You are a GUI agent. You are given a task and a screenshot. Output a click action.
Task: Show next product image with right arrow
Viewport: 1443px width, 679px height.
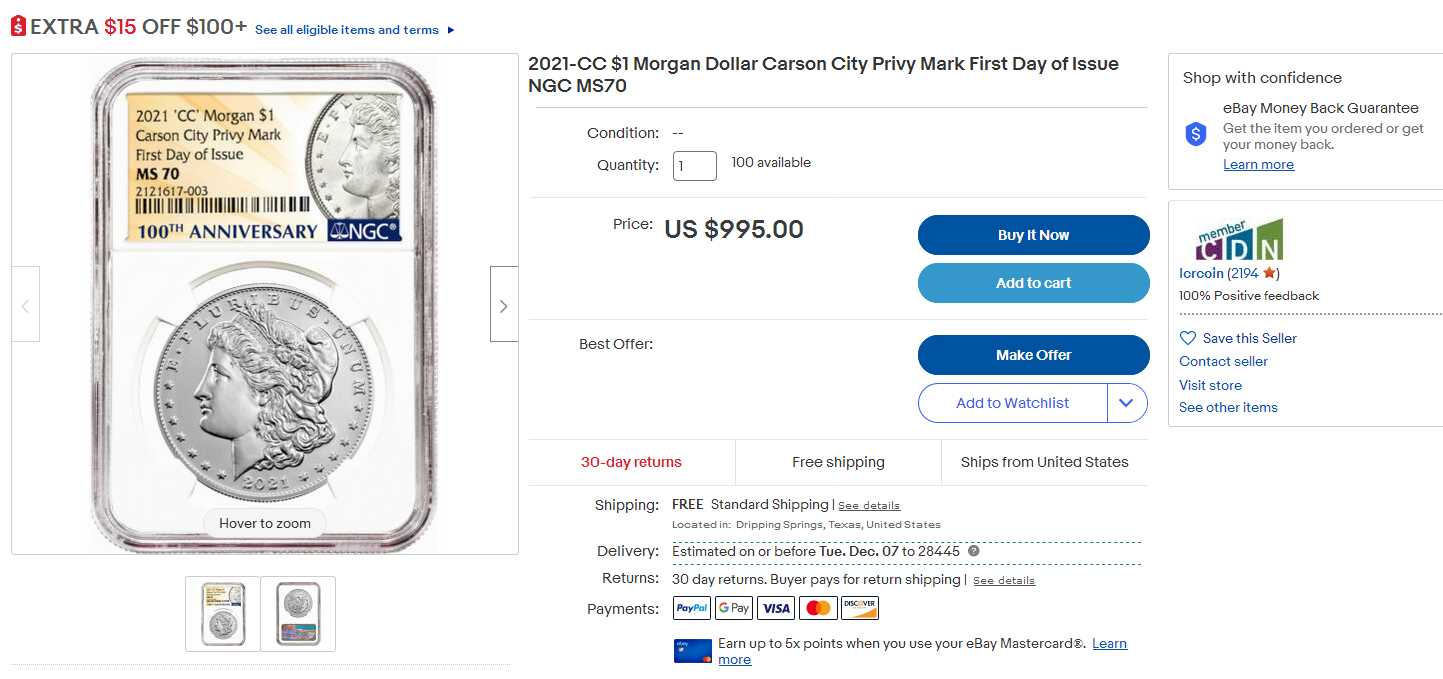[503, 305]
